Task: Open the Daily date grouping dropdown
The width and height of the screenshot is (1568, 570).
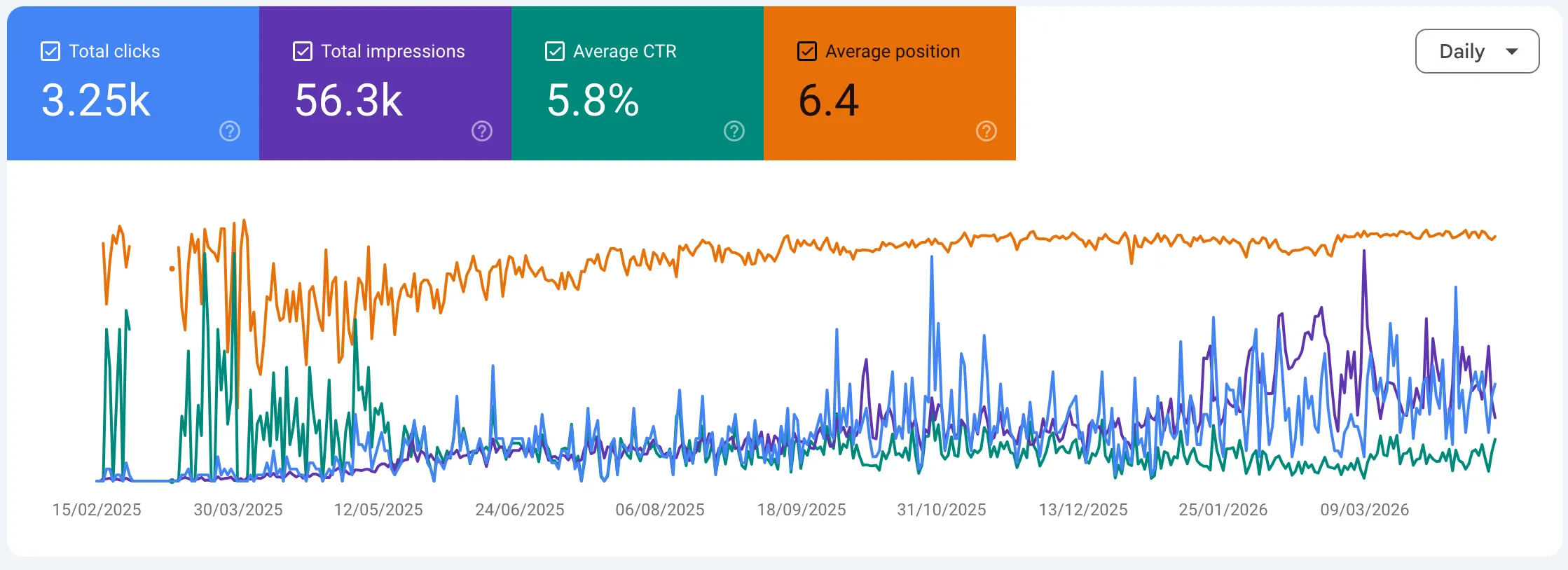Action: coord(1477,50)
